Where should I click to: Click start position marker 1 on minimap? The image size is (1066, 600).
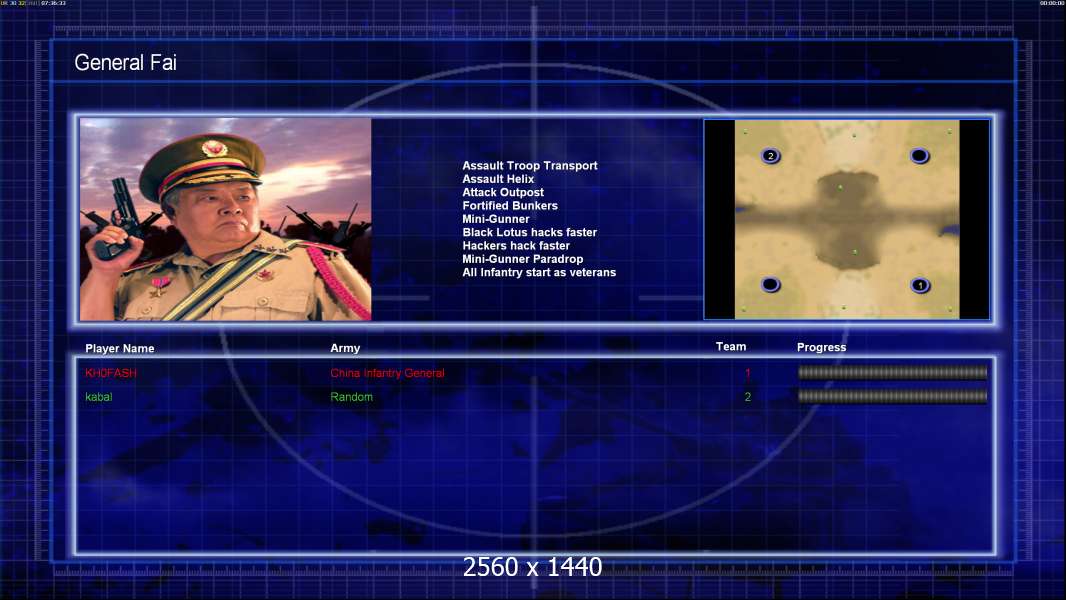click(x=920, y=285)
